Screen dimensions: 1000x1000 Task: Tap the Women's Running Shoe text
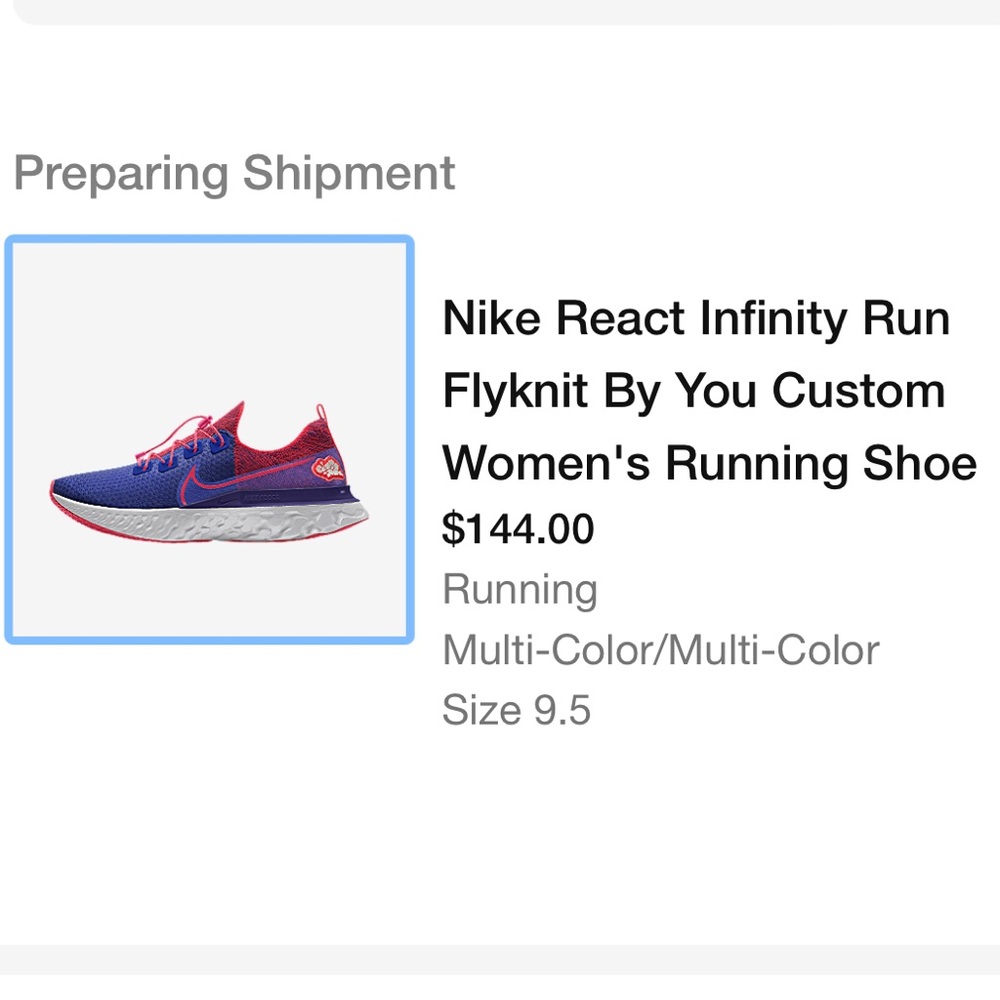[709, 462]
